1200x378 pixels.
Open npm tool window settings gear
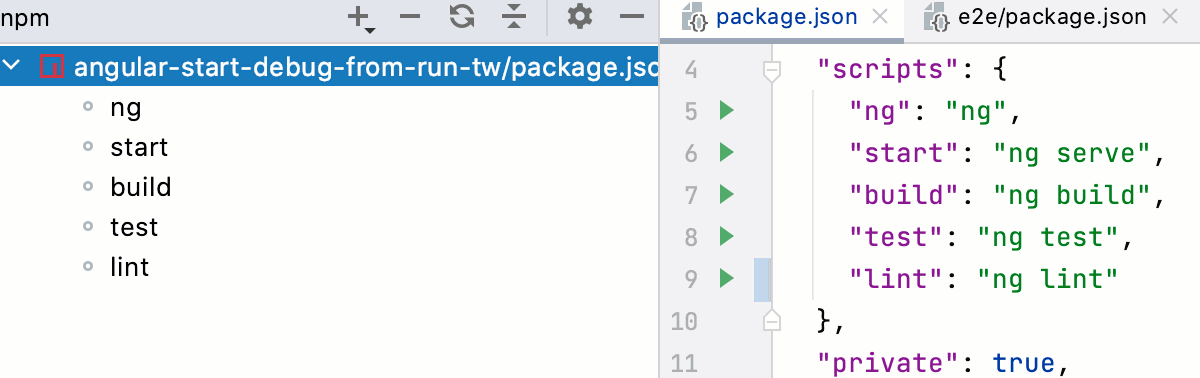click(x=580, y=16)
